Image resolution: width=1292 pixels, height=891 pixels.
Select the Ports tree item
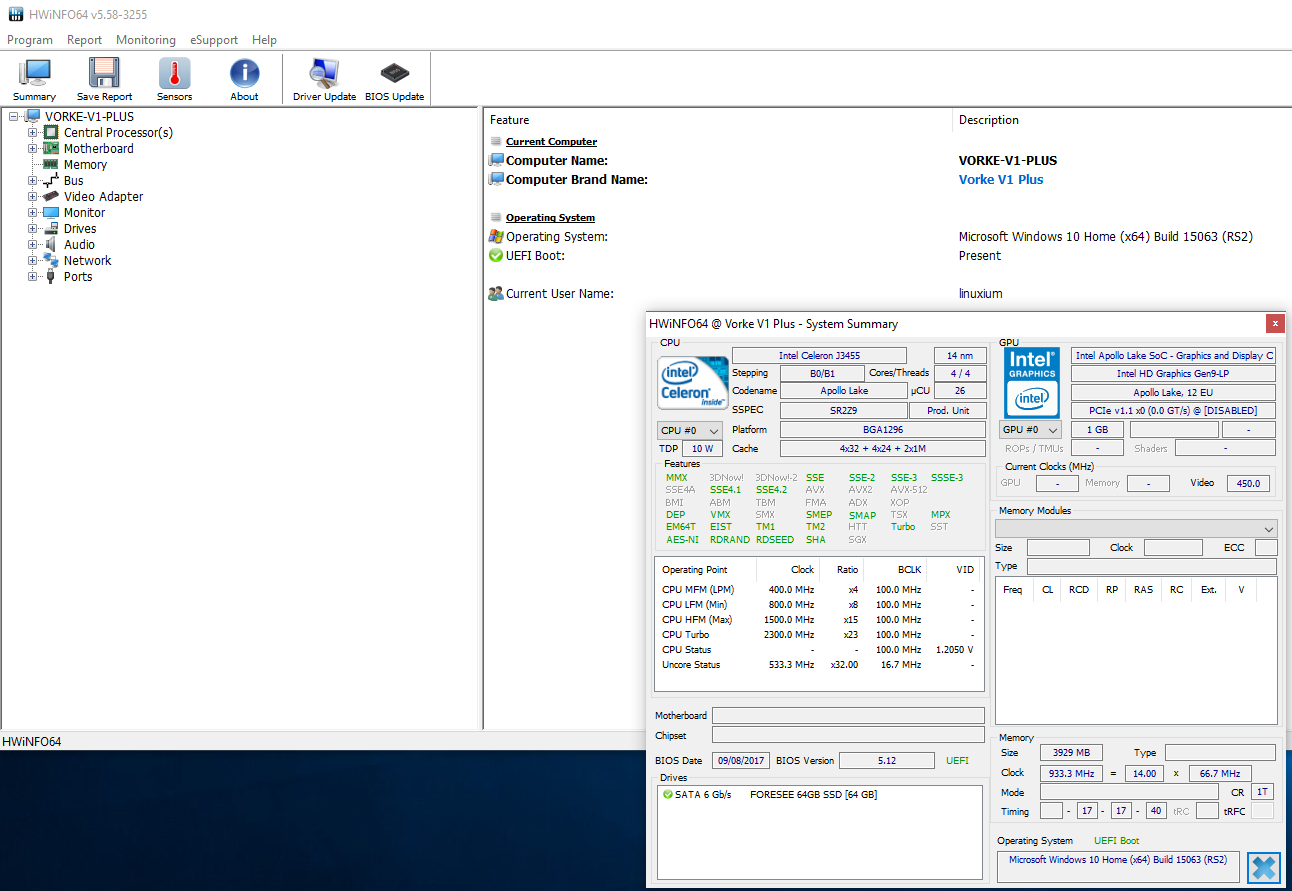(x=78, y=276)
